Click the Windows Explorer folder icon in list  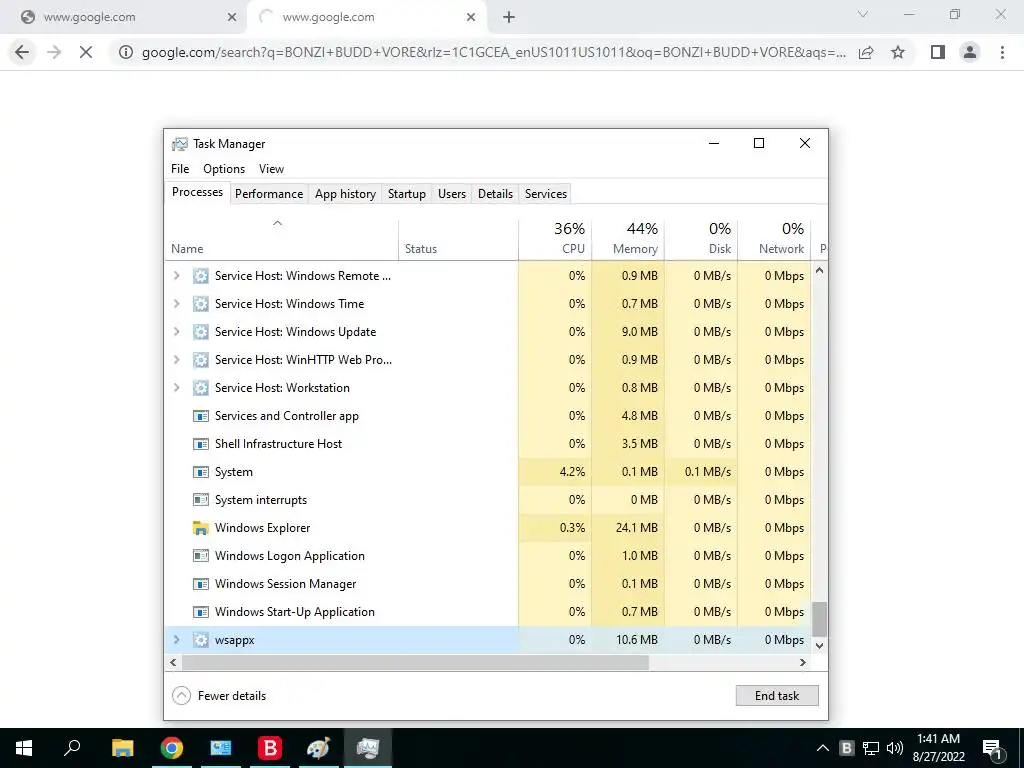[x=200, y=528]
